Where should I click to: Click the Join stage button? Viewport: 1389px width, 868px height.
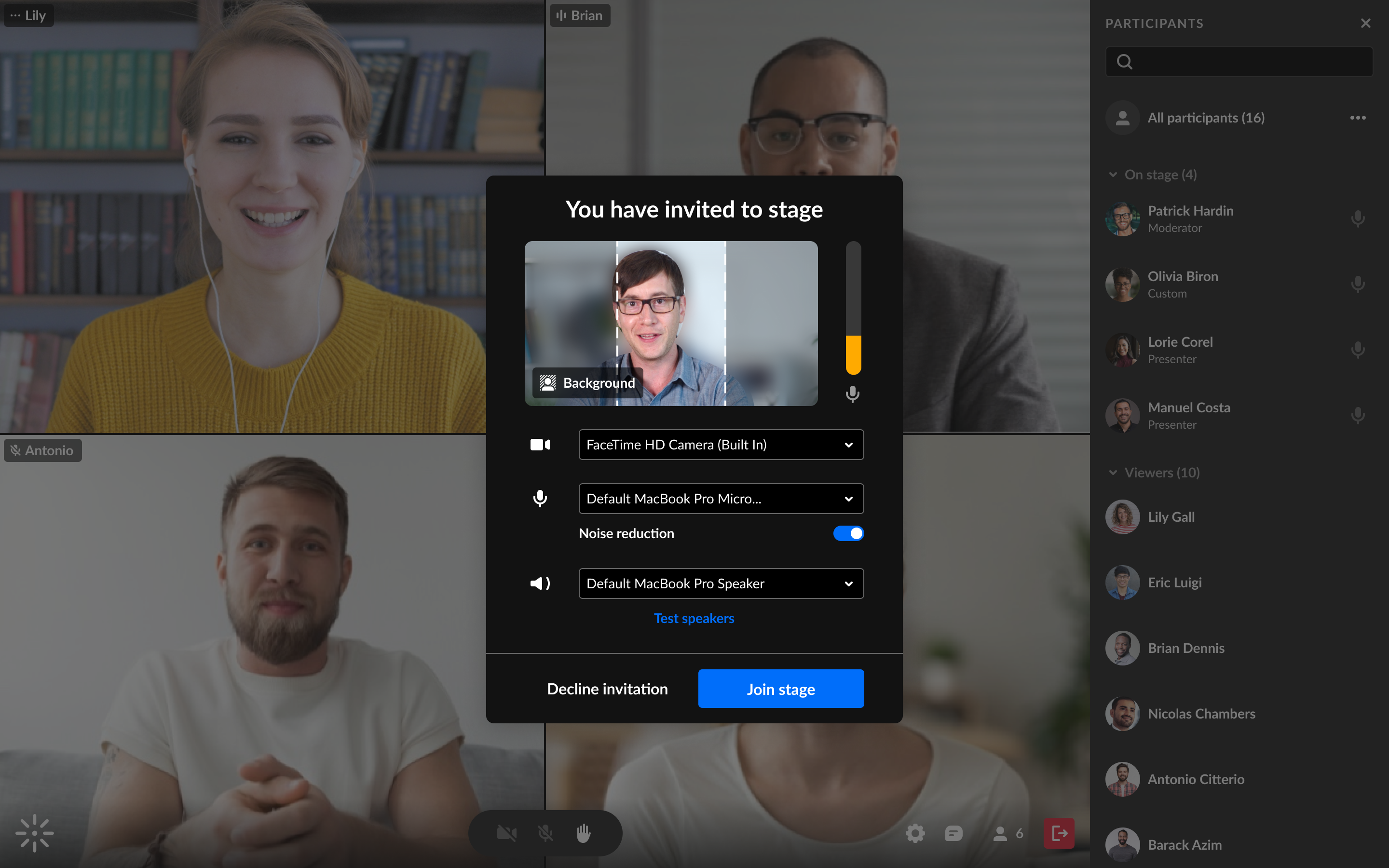[x=781, y=689]
